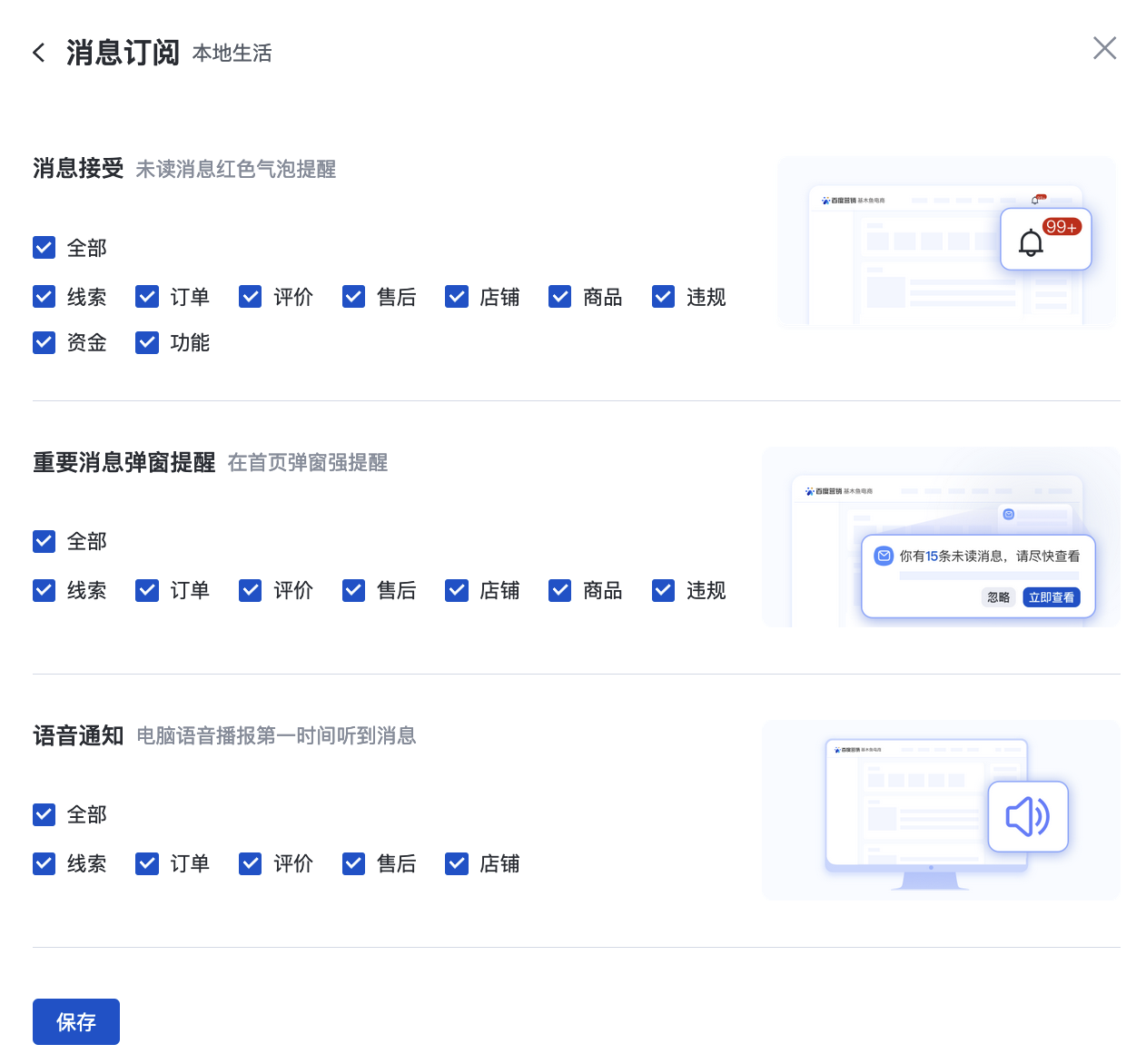
Task: Click the bell icon with 99+ badge
Action: tap(1032, 242)
